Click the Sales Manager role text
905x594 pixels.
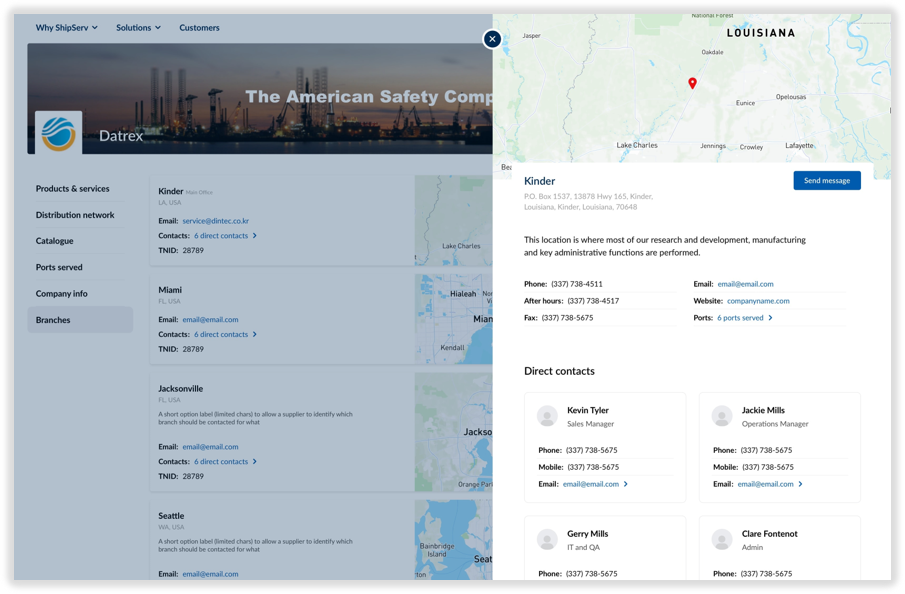[x=590, y=424]
